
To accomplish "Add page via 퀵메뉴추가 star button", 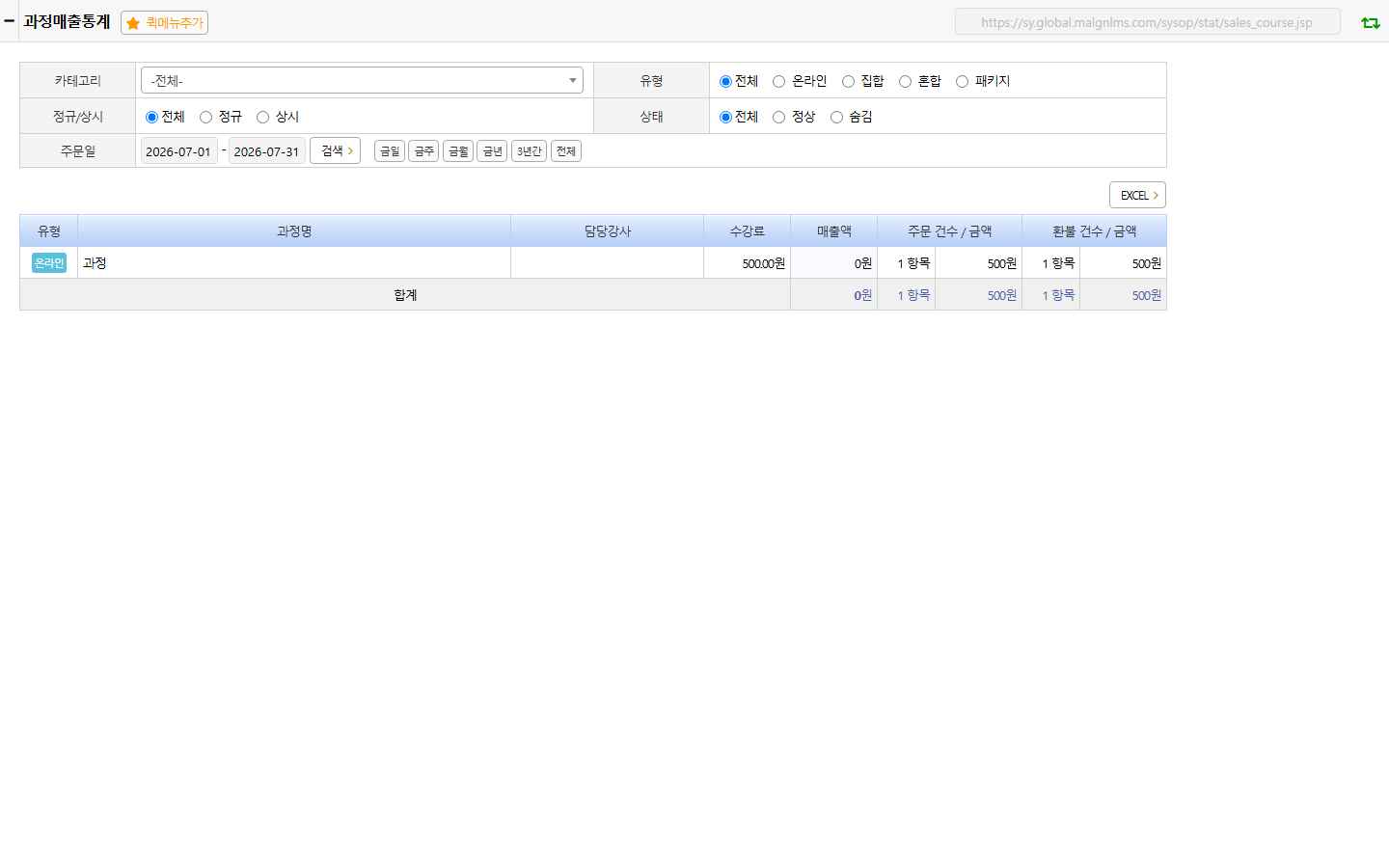I will pos(164,22).
